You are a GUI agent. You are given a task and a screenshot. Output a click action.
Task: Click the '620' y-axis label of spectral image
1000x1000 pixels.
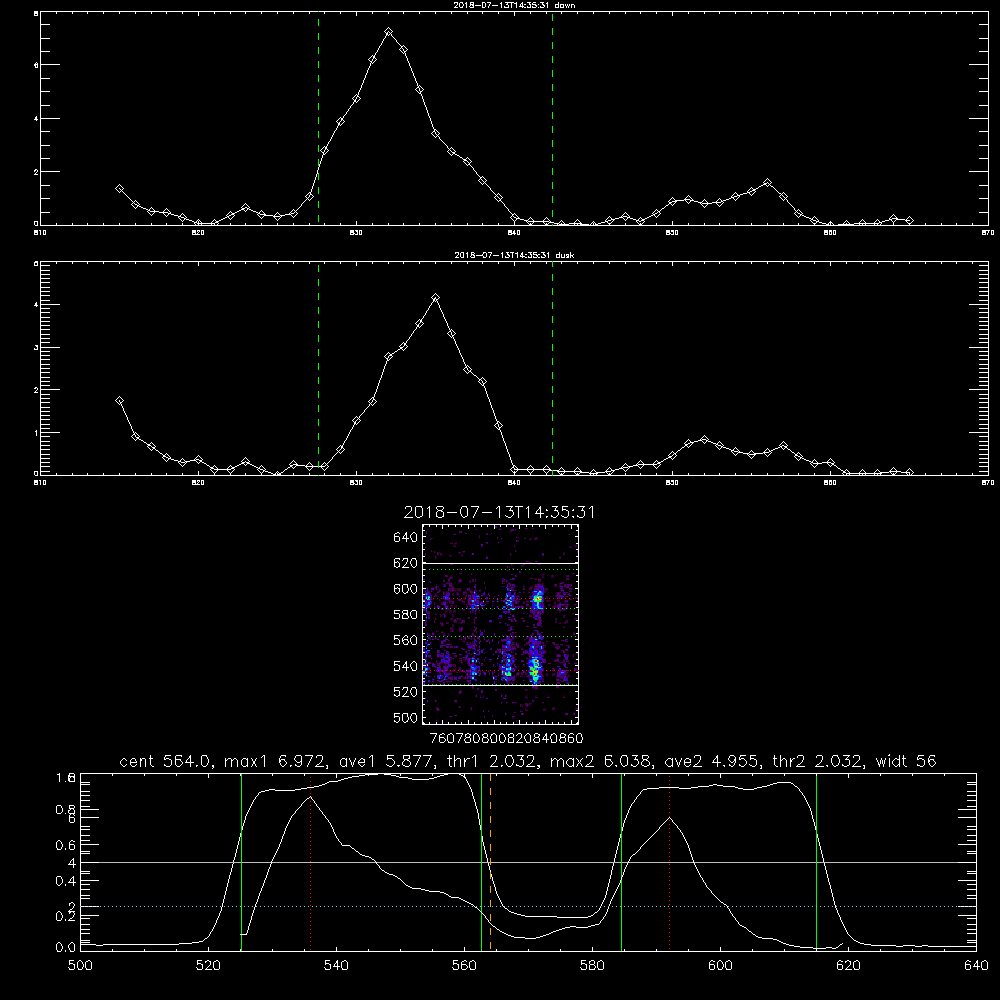(406, 563)
